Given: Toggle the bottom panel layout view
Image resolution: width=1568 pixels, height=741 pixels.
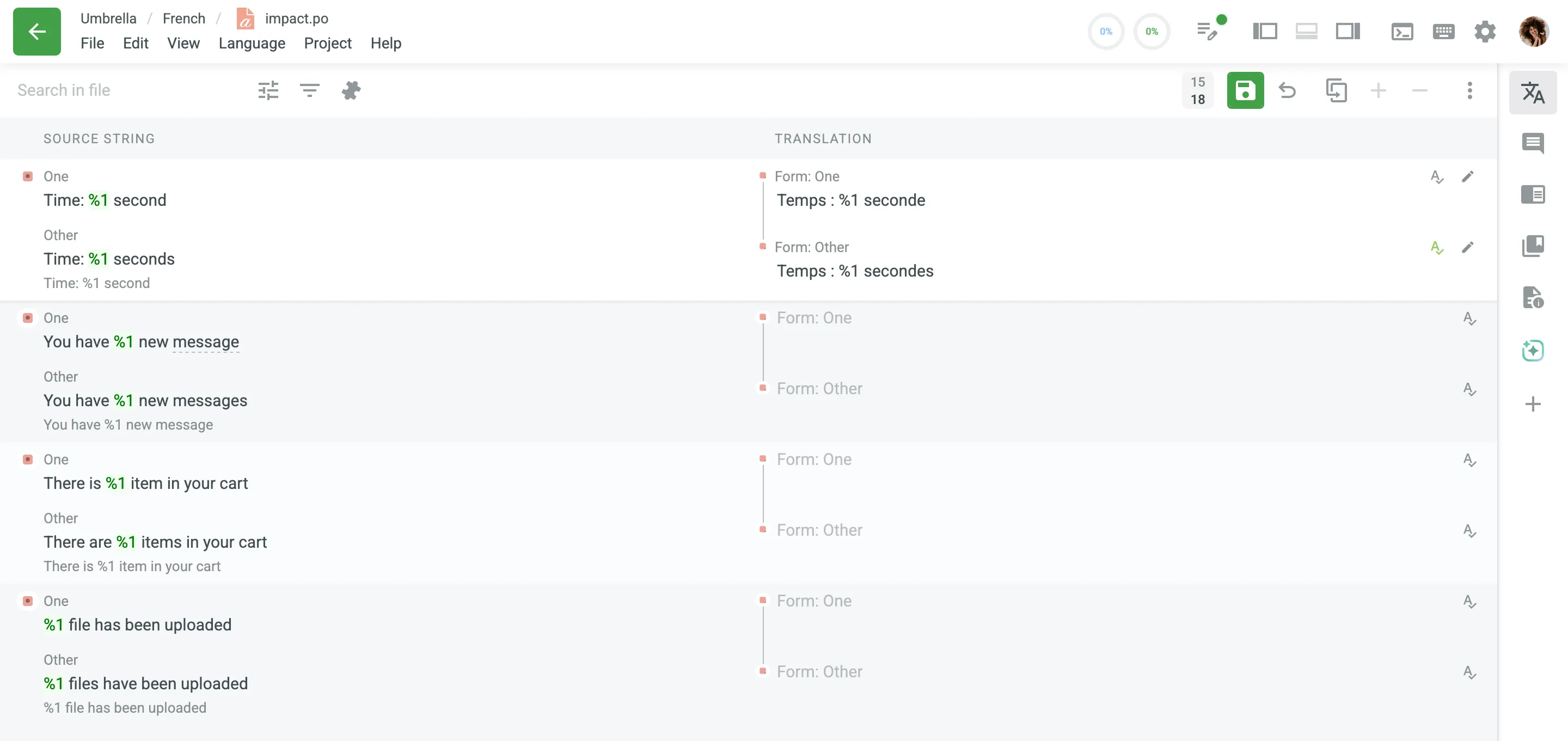Looking at the screenshot, I should [x=1306, y=32].
